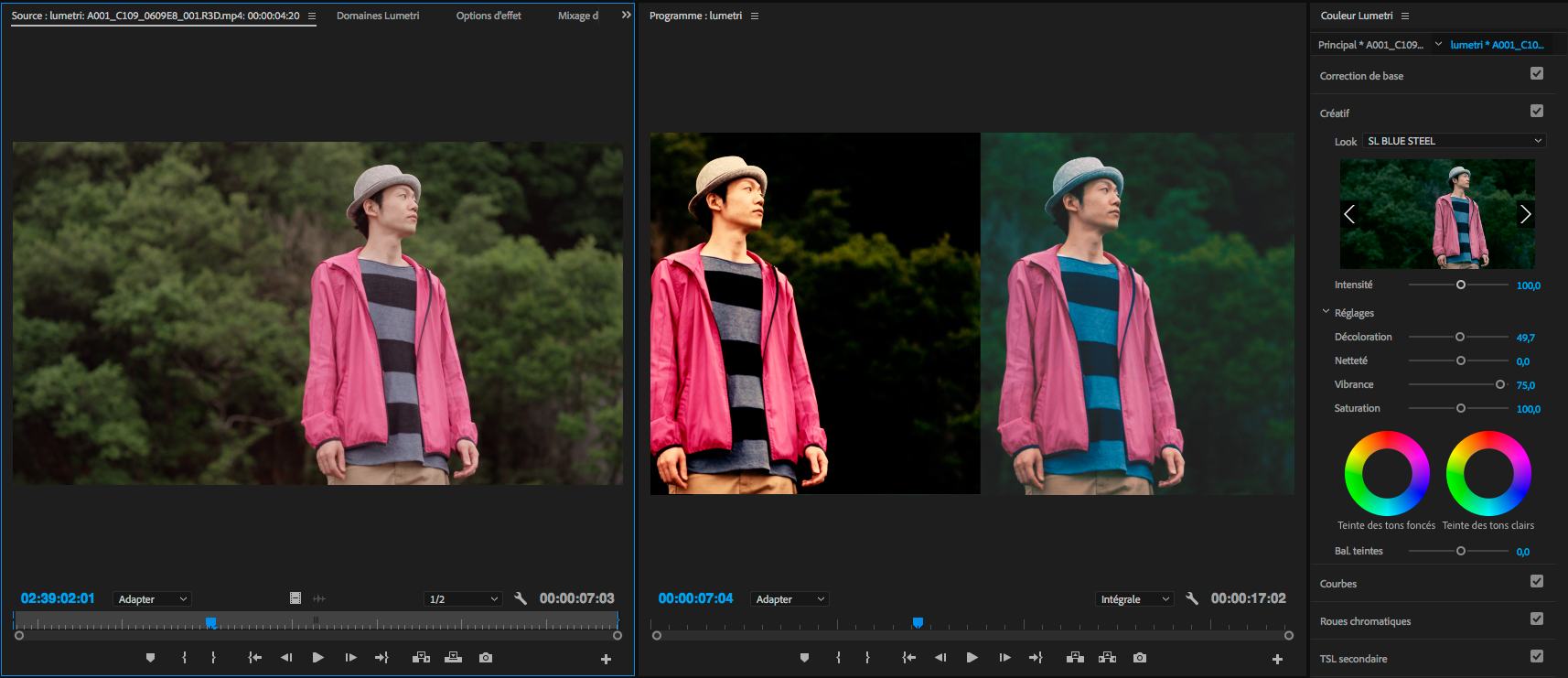
Task: Go to In point in Program monitor
Action: 908,658
